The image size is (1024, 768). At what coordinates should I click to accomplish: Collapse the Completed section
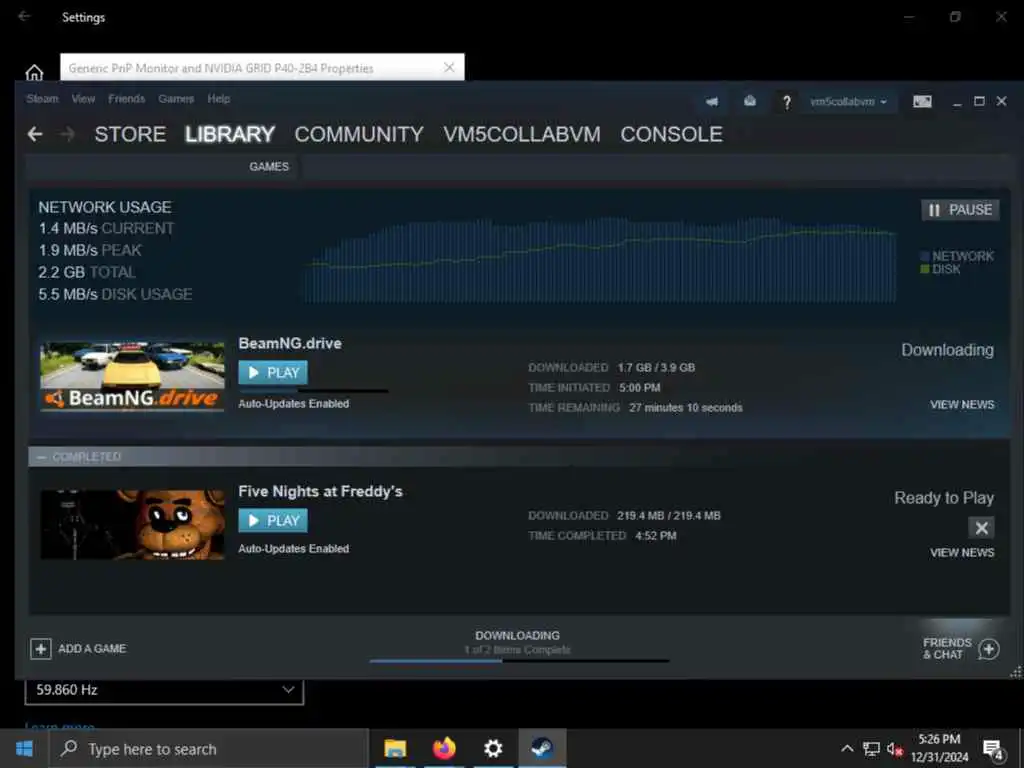pyautogui.click(x=42, y=457)
